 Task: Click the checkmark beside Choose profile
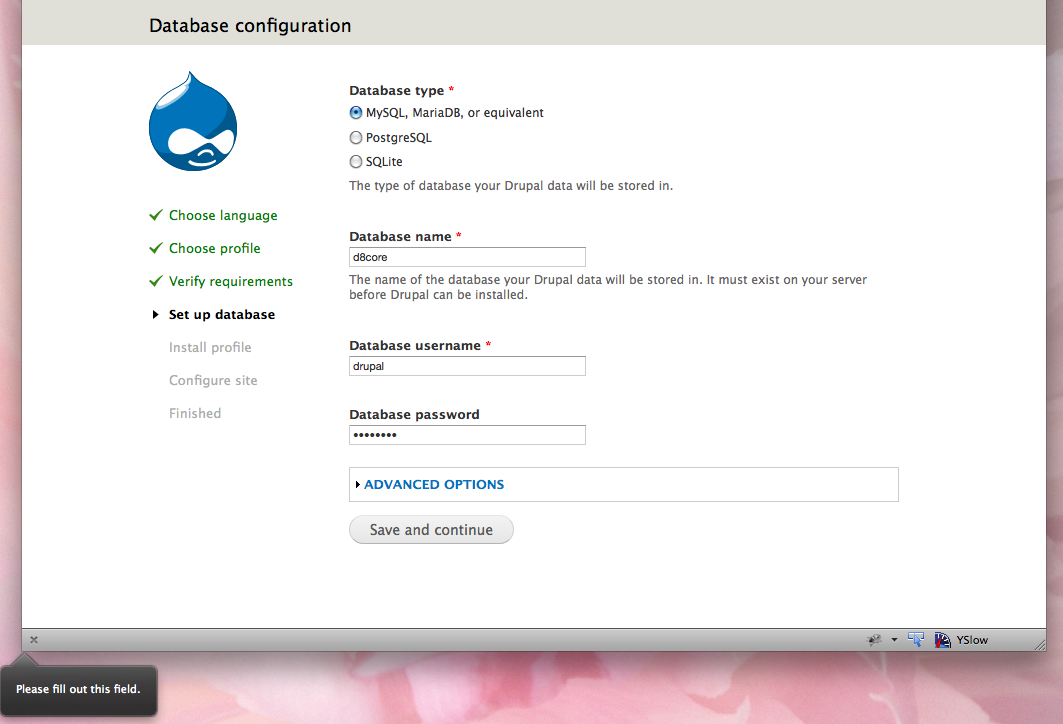(156, 247)
